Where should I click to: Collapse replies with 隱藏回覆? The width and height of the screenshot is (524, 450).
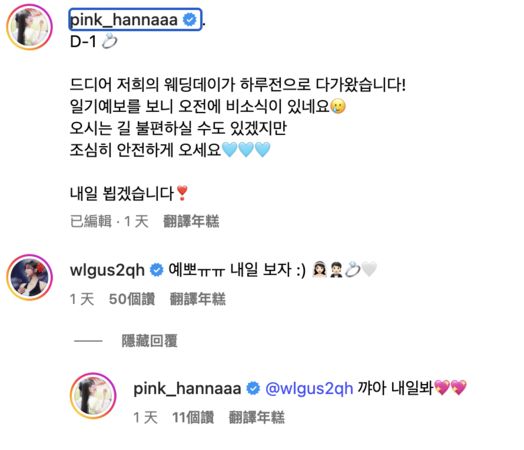pyautogui.click(x=149, y=341)
